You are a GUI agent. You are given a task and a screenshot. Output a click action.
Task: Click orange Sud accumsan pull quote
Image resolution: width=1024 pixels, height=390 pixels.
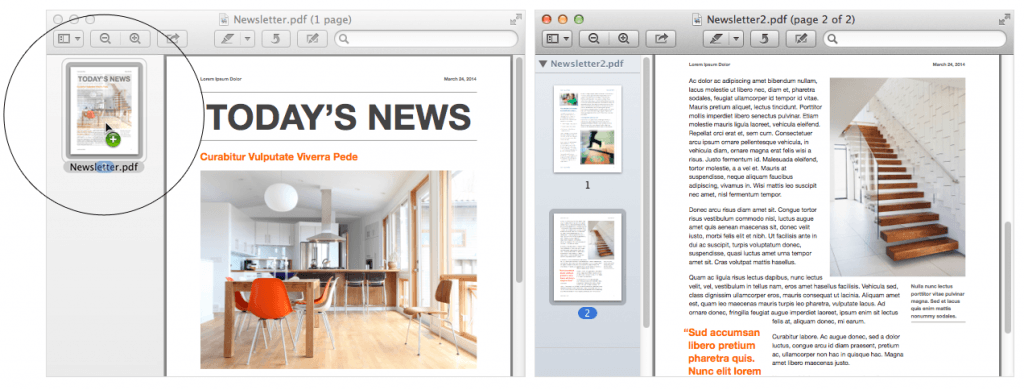[x=722, y=351]
